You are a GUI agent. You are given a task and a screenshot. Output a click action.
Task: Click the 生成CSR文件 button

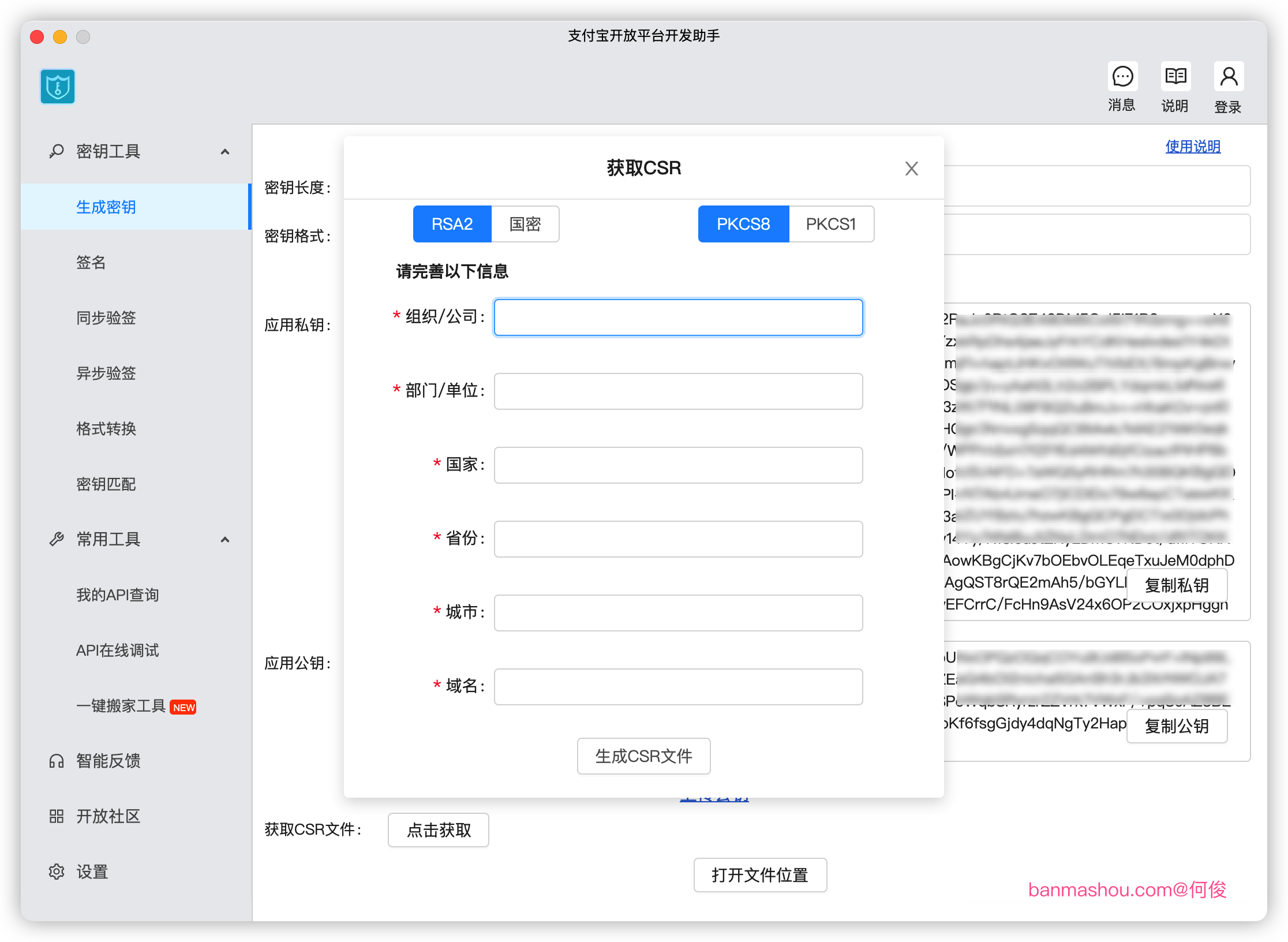click(643, 756)
